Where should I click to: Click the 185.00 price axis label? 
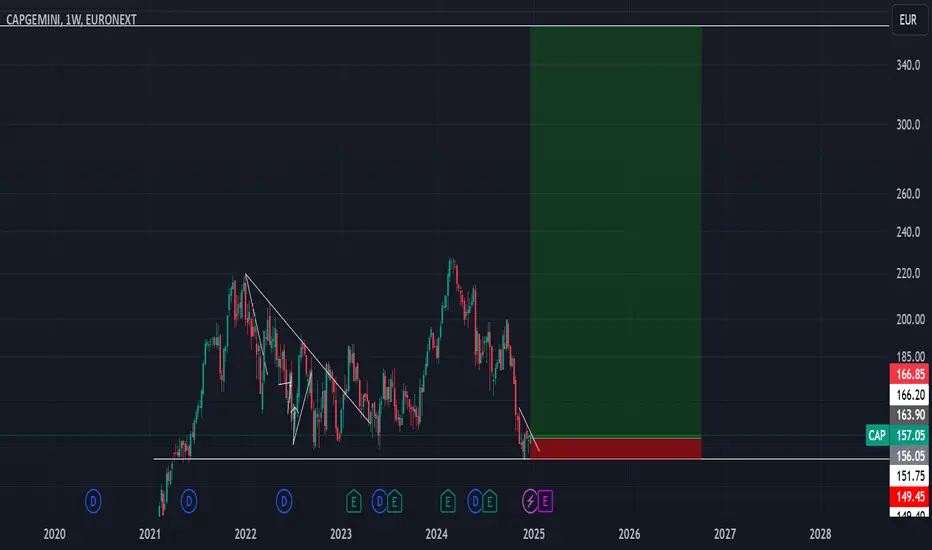[x=911, y=357]
